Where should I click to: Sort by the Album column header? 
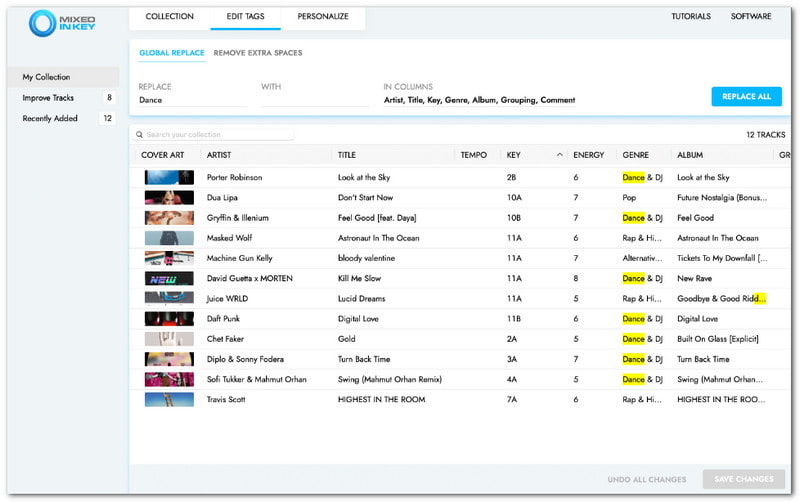pyautogui.click(x=690, y=155)
